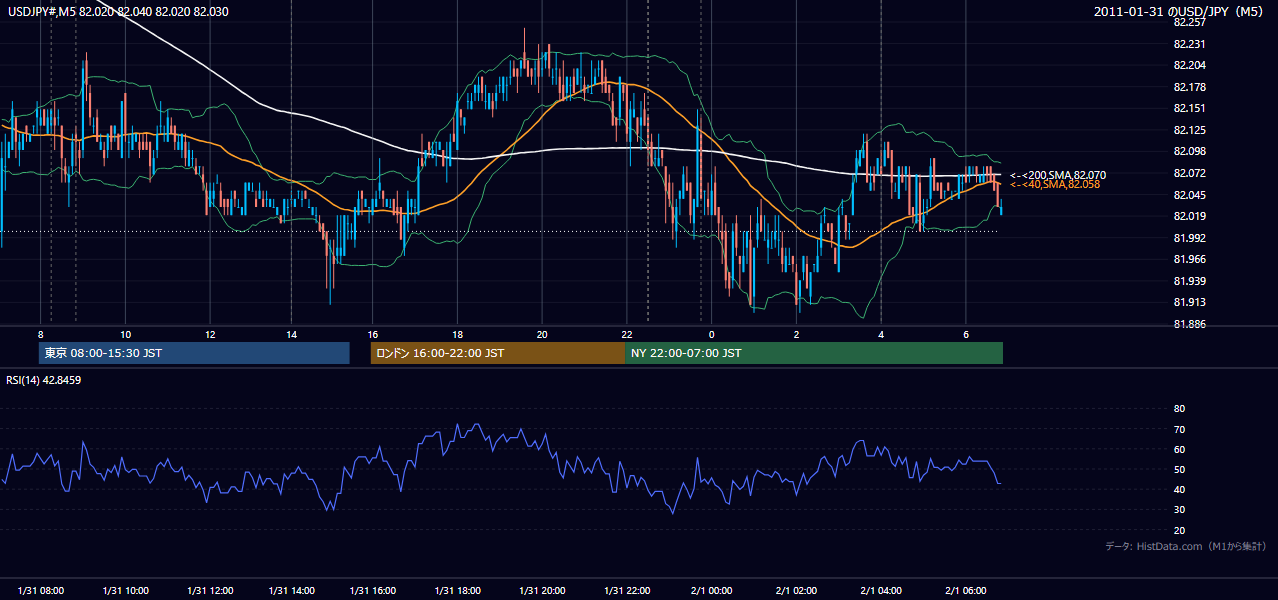This screenshot has height=600, width=1278.
Task: Click price label 82.125 on the axis
Action: [x=1188, y=130]
